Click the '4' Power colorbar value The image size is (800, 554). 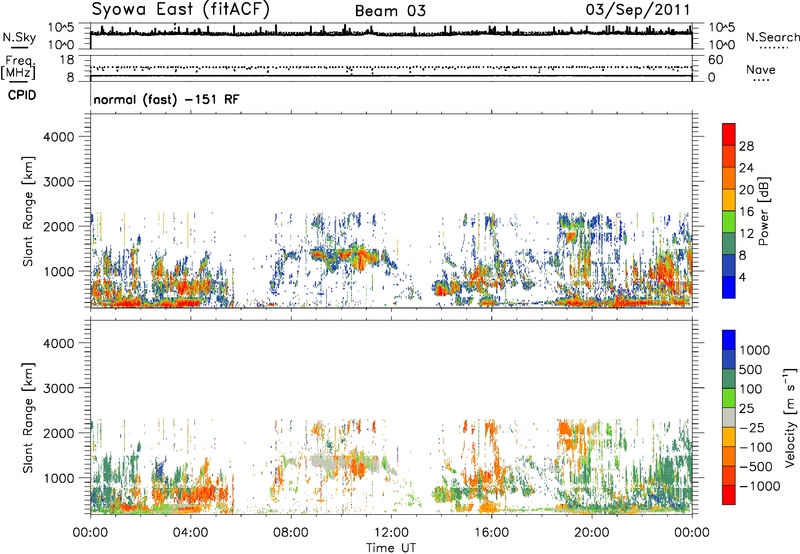coord(743,277)
